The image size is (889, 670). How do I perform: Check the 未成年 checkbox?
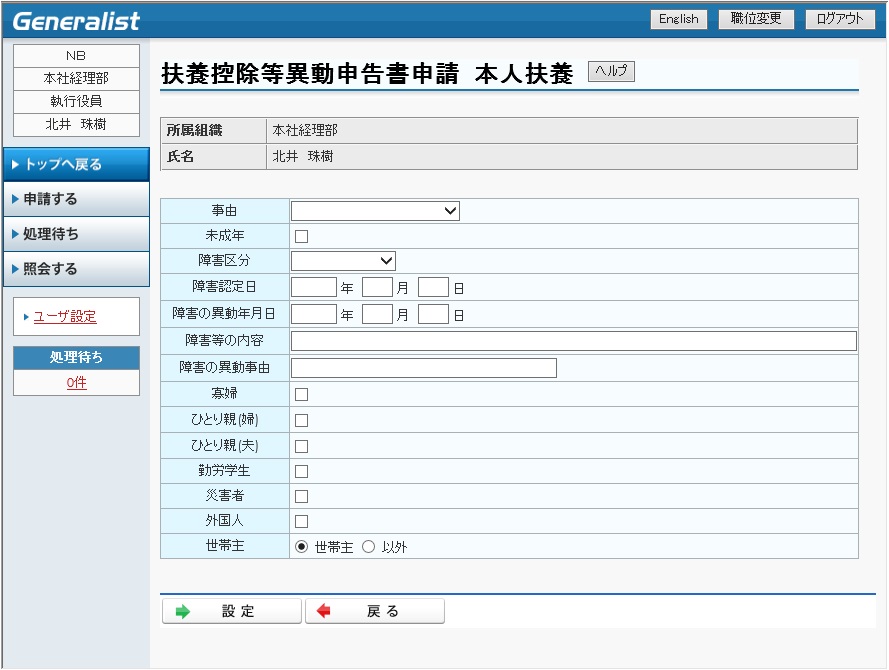302,236
